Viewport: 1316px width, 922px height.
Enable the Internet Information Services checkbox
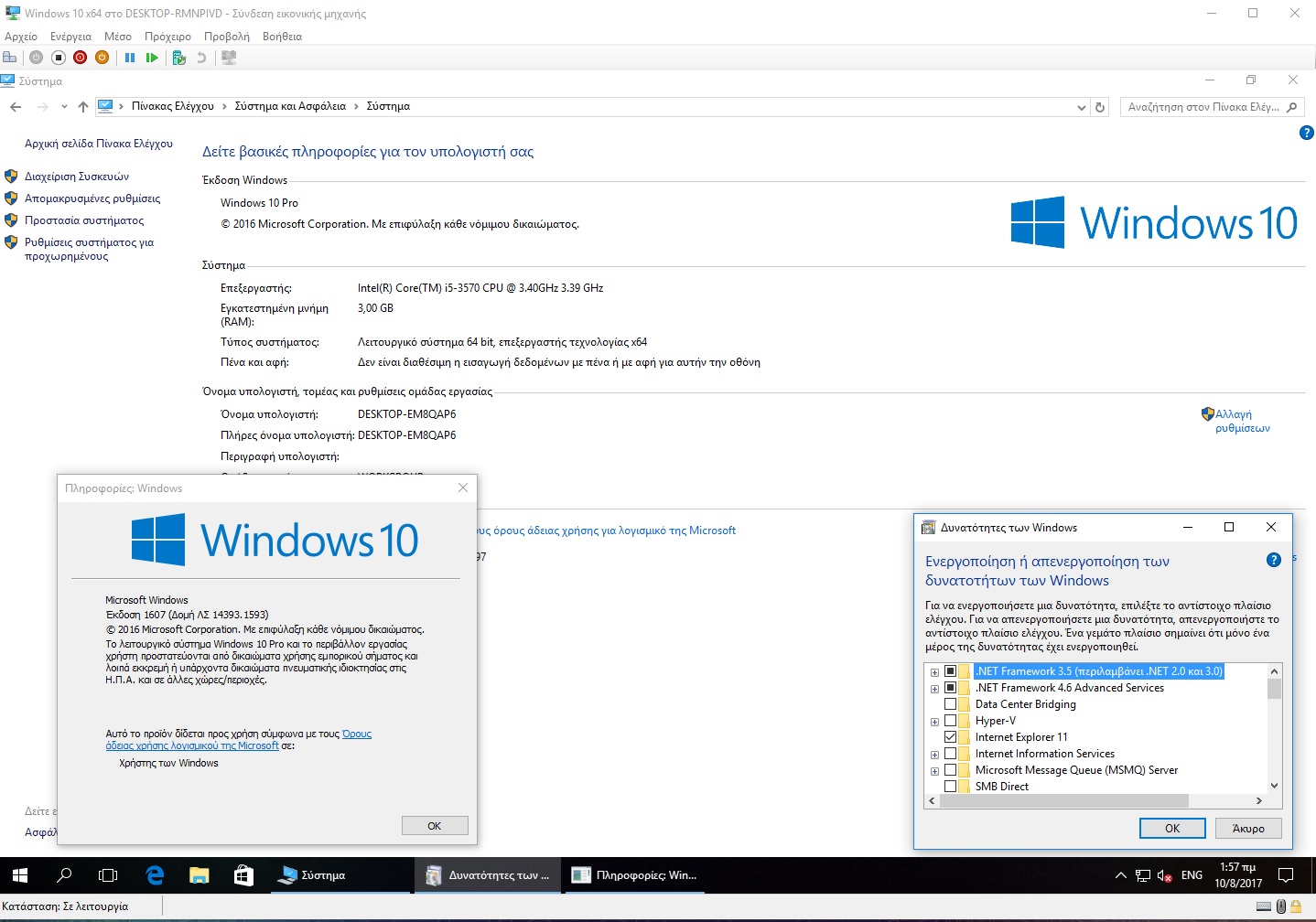[950, 754]
